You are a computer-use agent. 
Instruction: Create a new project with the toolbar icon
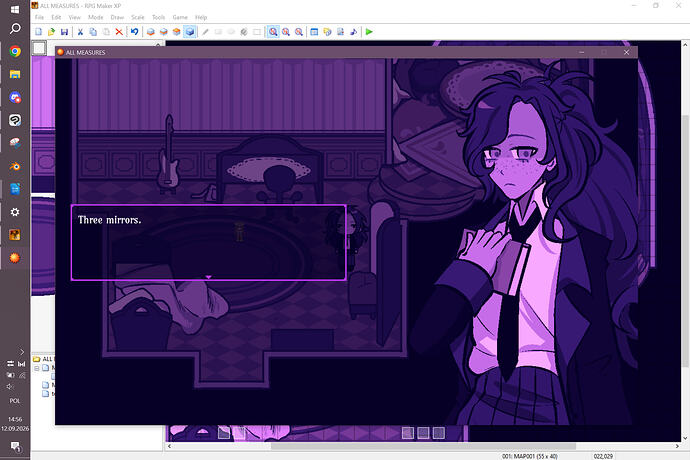[39, 32]
